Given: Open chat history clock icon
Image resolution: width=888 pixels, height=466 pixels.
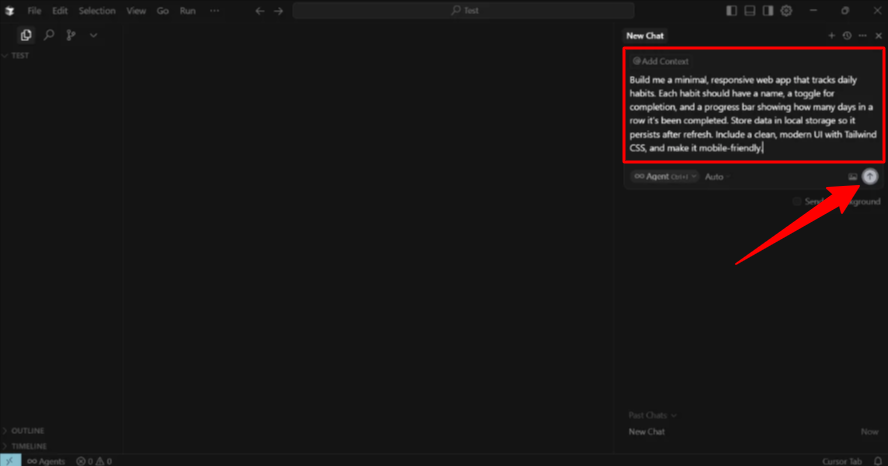Looking at the screenshot, I should click(x=847, y=36).
